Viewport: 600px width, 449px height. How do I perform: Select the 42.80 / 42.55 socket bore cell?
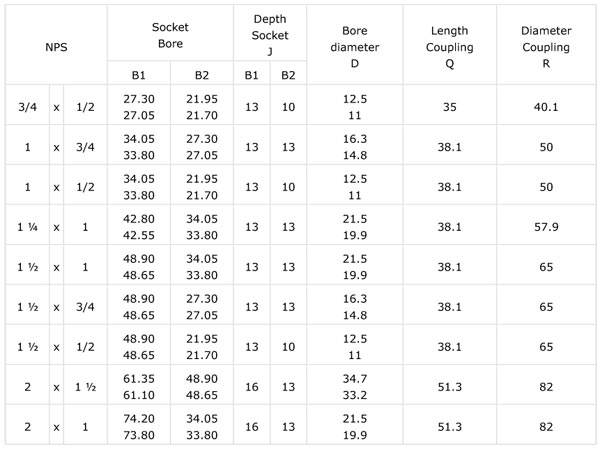[x=138, y=227]
